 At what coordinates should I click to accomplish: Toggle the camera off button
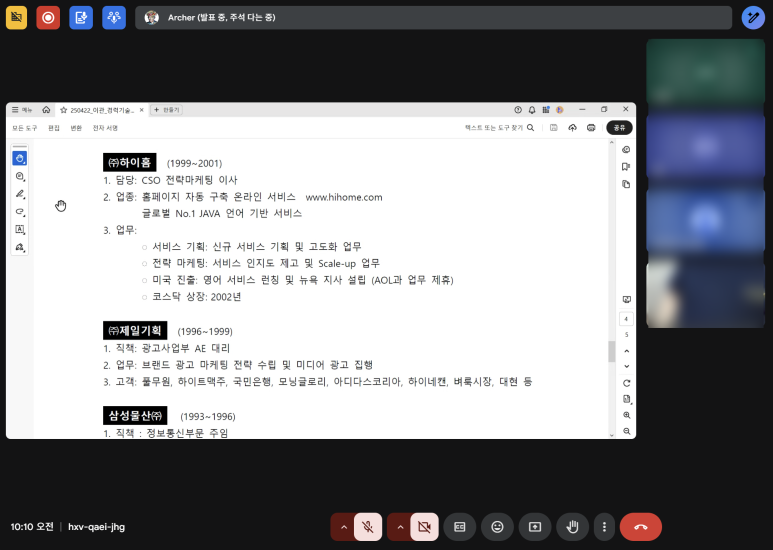pyautogui.click(x=424, y=527)
